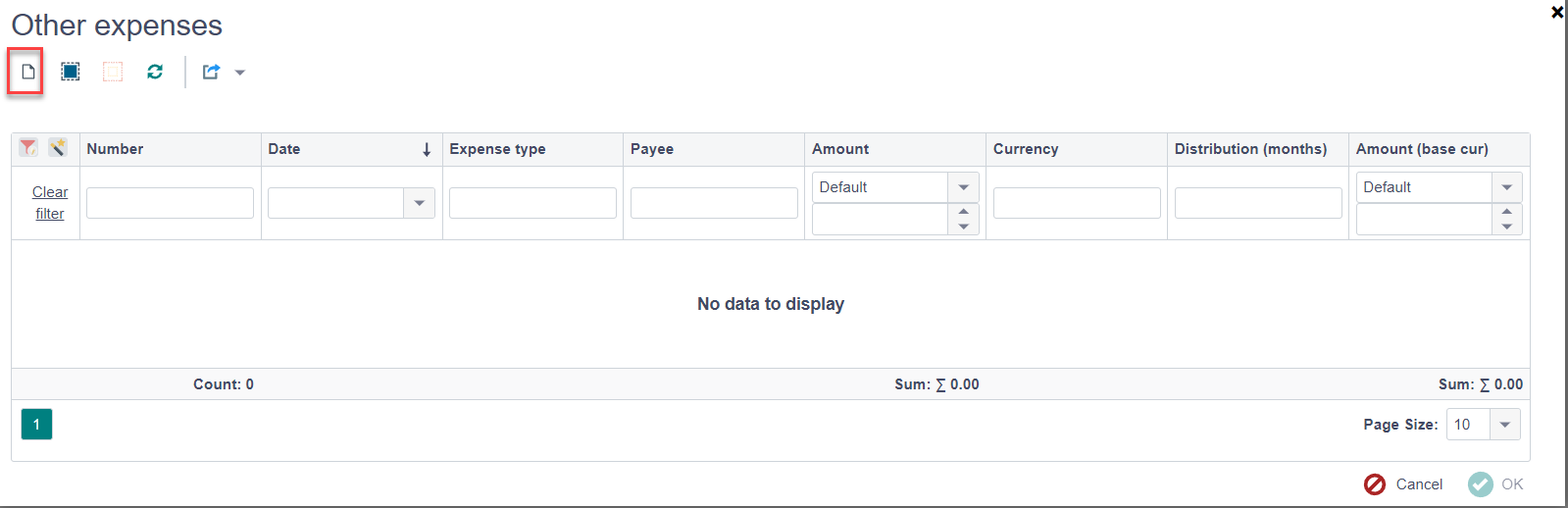This screenshot has width=1568, height=508.
Task: Click the deselect all icon
Action: tap(113, 72)
